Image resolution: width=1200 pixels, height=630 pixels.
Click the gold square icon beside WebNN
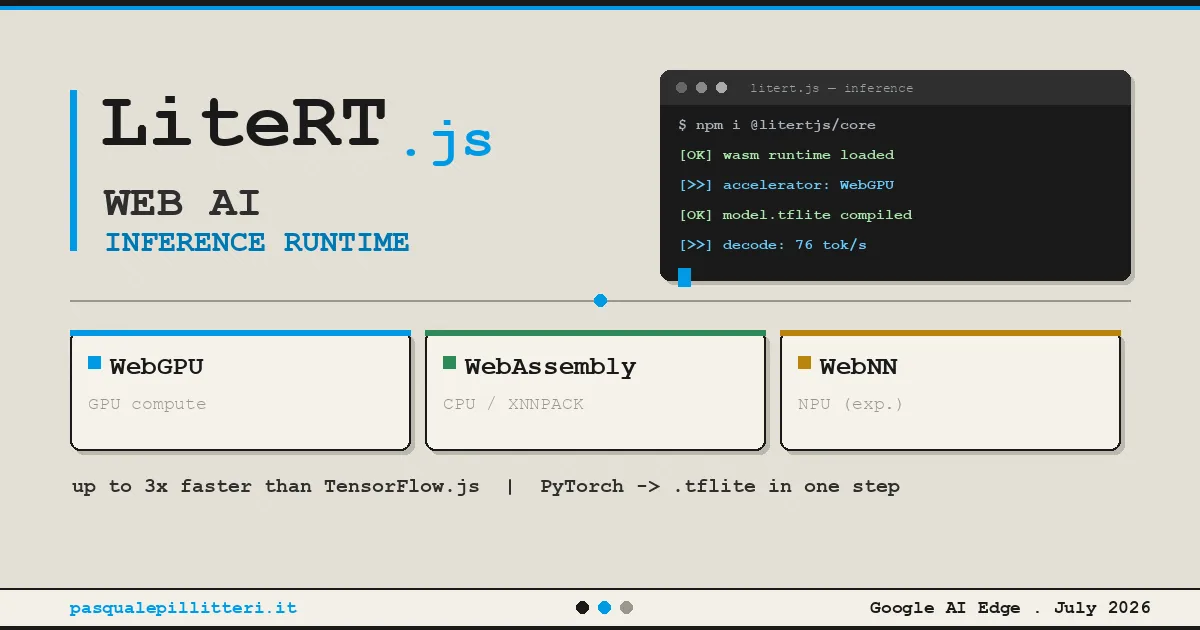pos(805,363)
